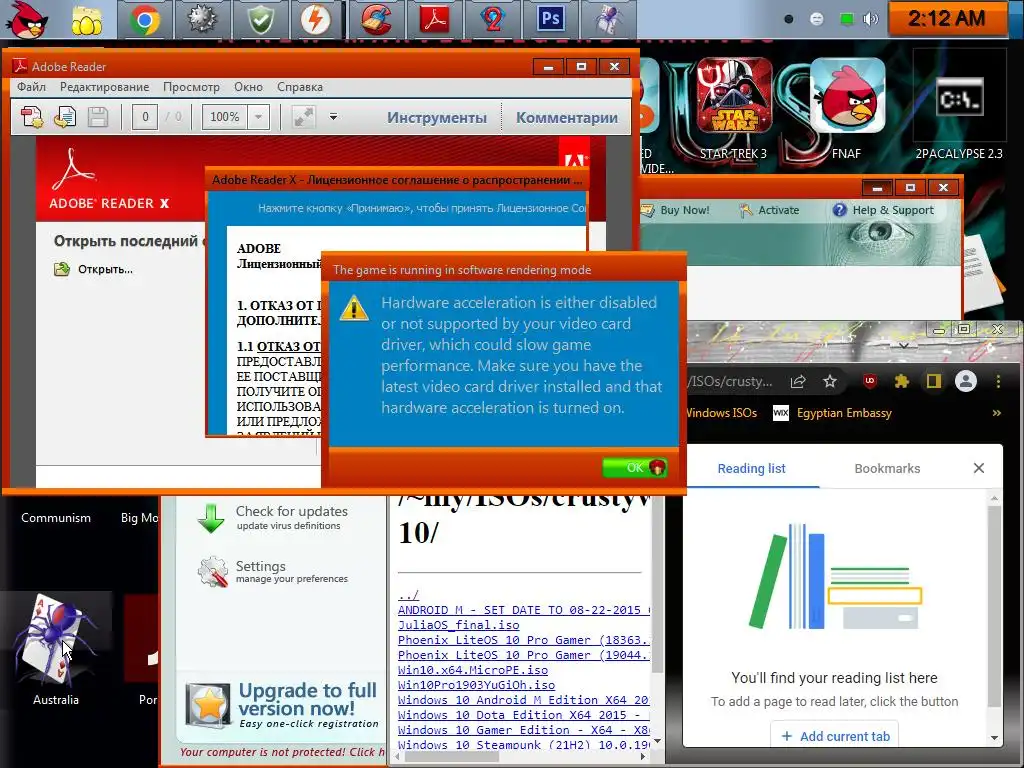This screenshot has width=1024, height=768.
Task: Open the Файл menu
Action: 31,87
